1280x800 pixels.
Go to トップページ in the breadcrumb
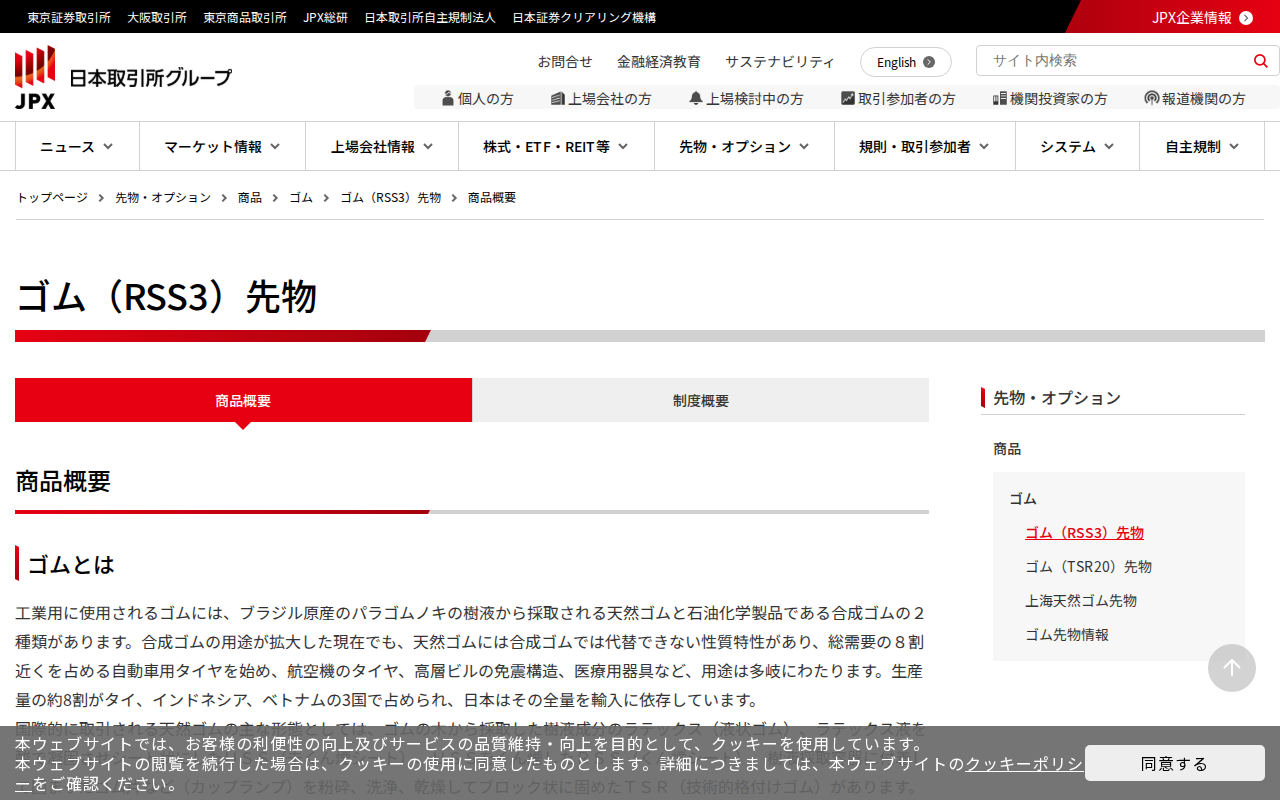52,198
